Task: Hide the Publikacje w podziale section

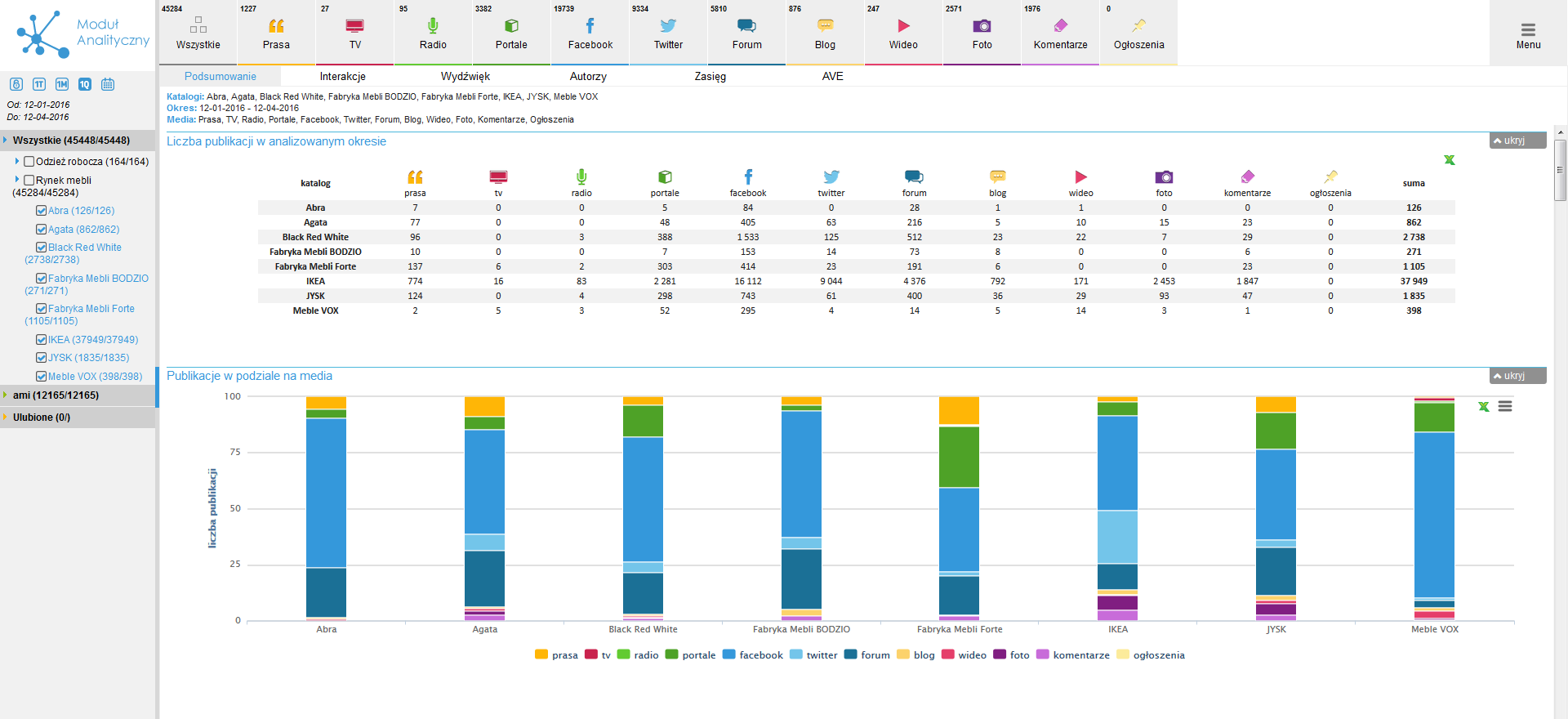Action: tap(1517, 376)
